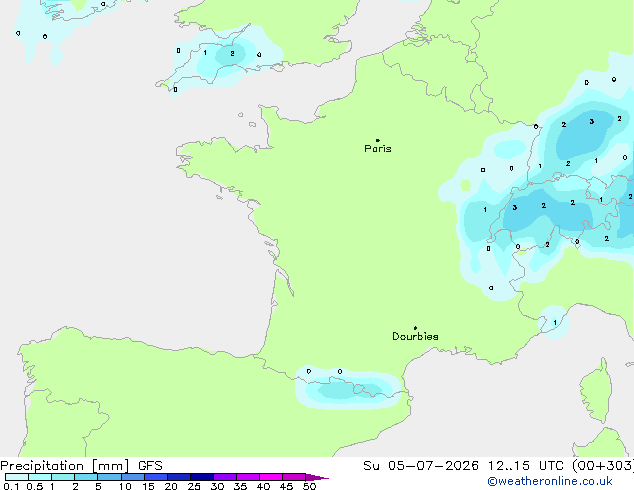Image resolution: width=634 pixels, height=490 pixels.
Task: Click the legend label '0.1'
Action: coord(11,486)
